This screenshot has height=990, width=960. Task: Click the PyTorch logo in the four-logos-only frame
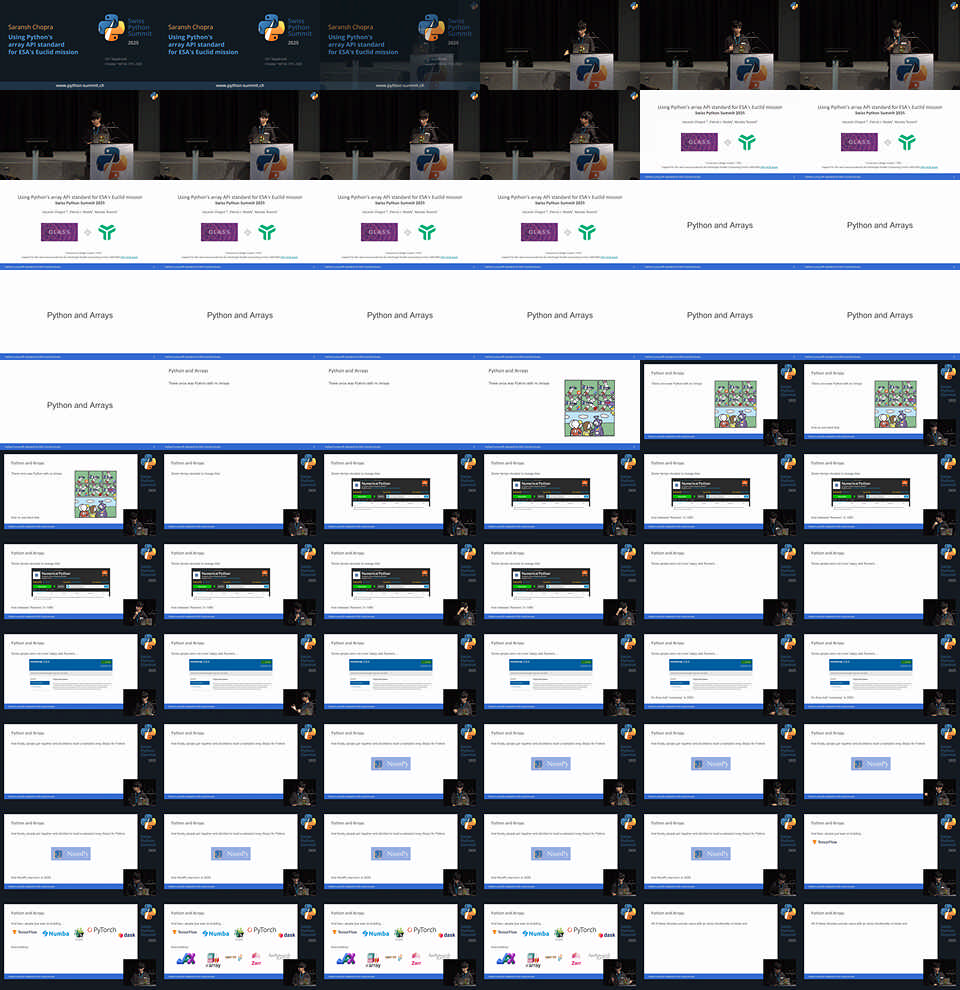[102, 930]
